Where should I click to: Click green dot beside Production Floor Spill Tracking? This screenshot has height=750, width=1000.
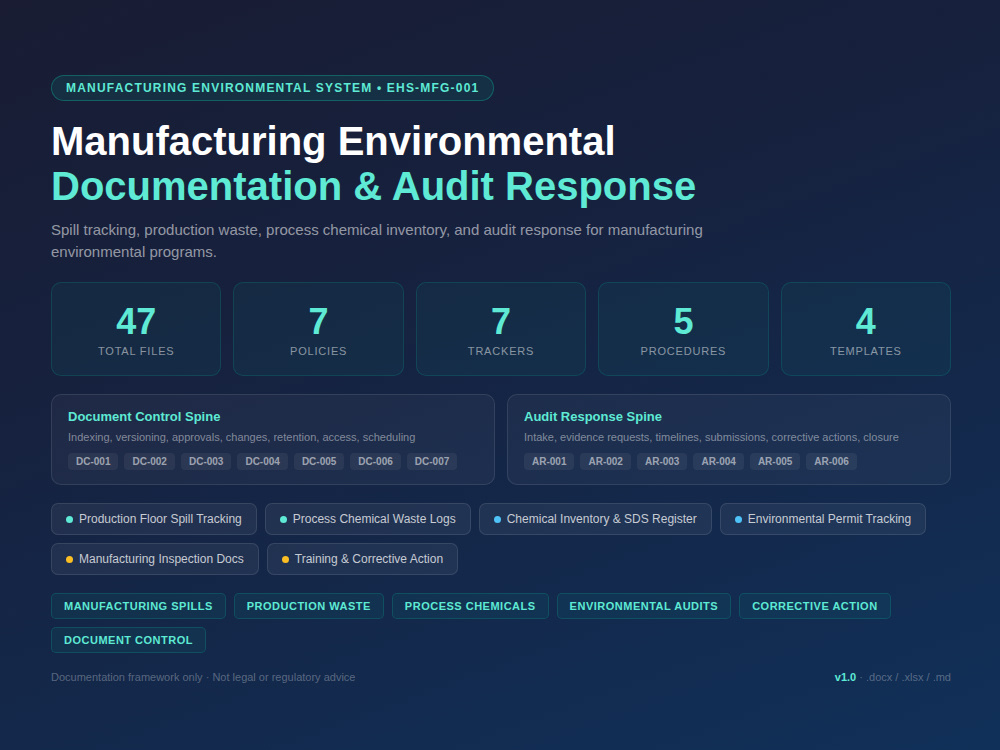point(70,520)
